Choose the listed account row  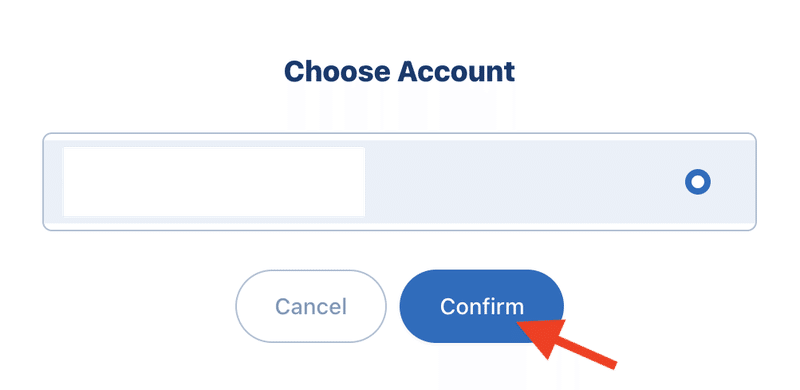[x=399, y=182]
